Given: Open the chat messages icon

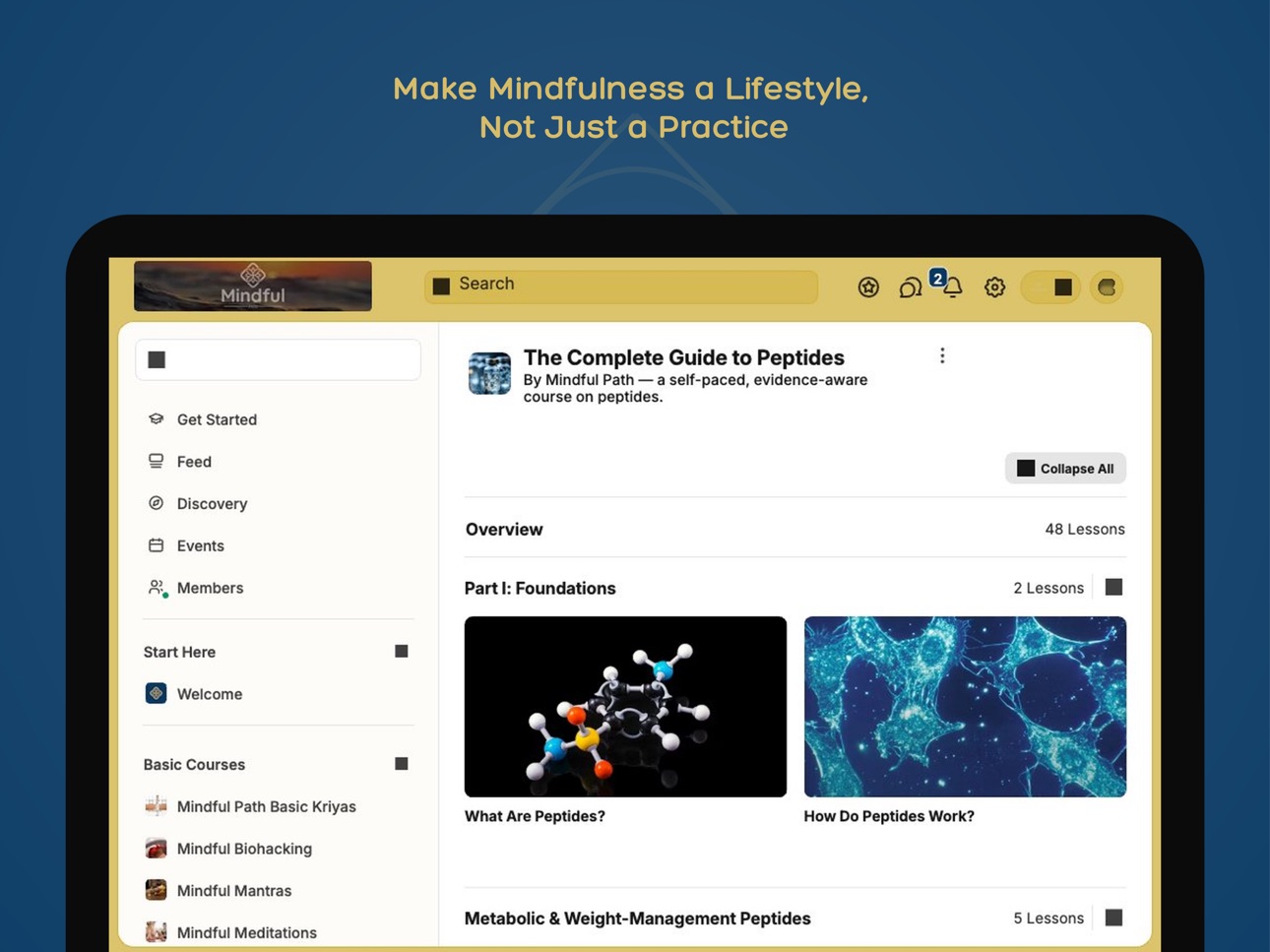Looking at the screenshot, I should pyautogui.click(x=911, y=287).
